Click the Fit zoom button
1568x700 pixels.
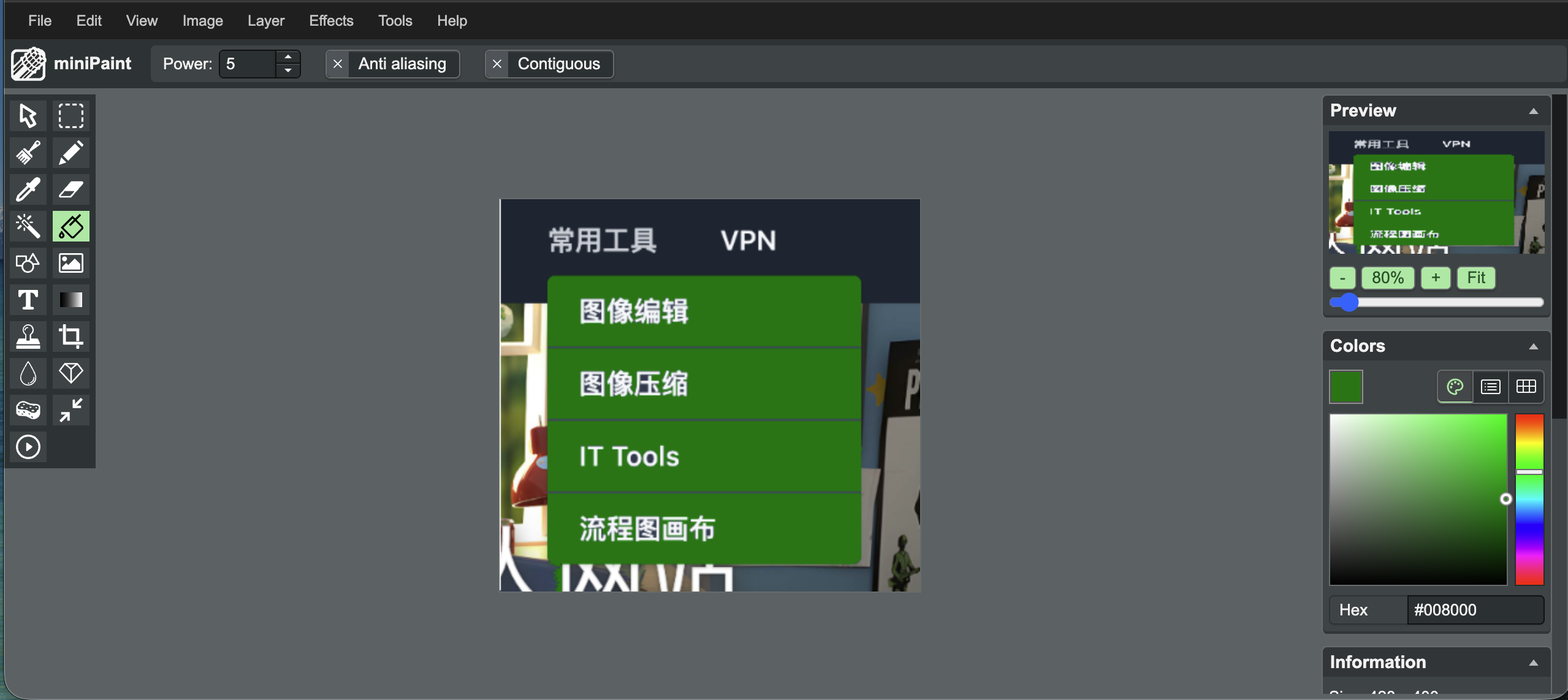pos(1475,278)
